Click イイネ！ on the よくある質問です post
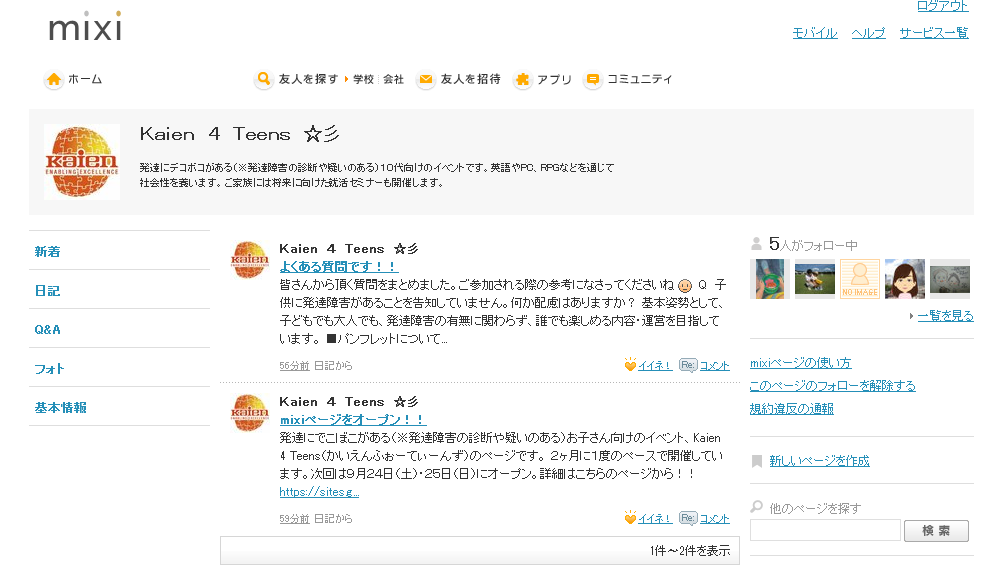The image size is (996, 576). tap(655, 365)
